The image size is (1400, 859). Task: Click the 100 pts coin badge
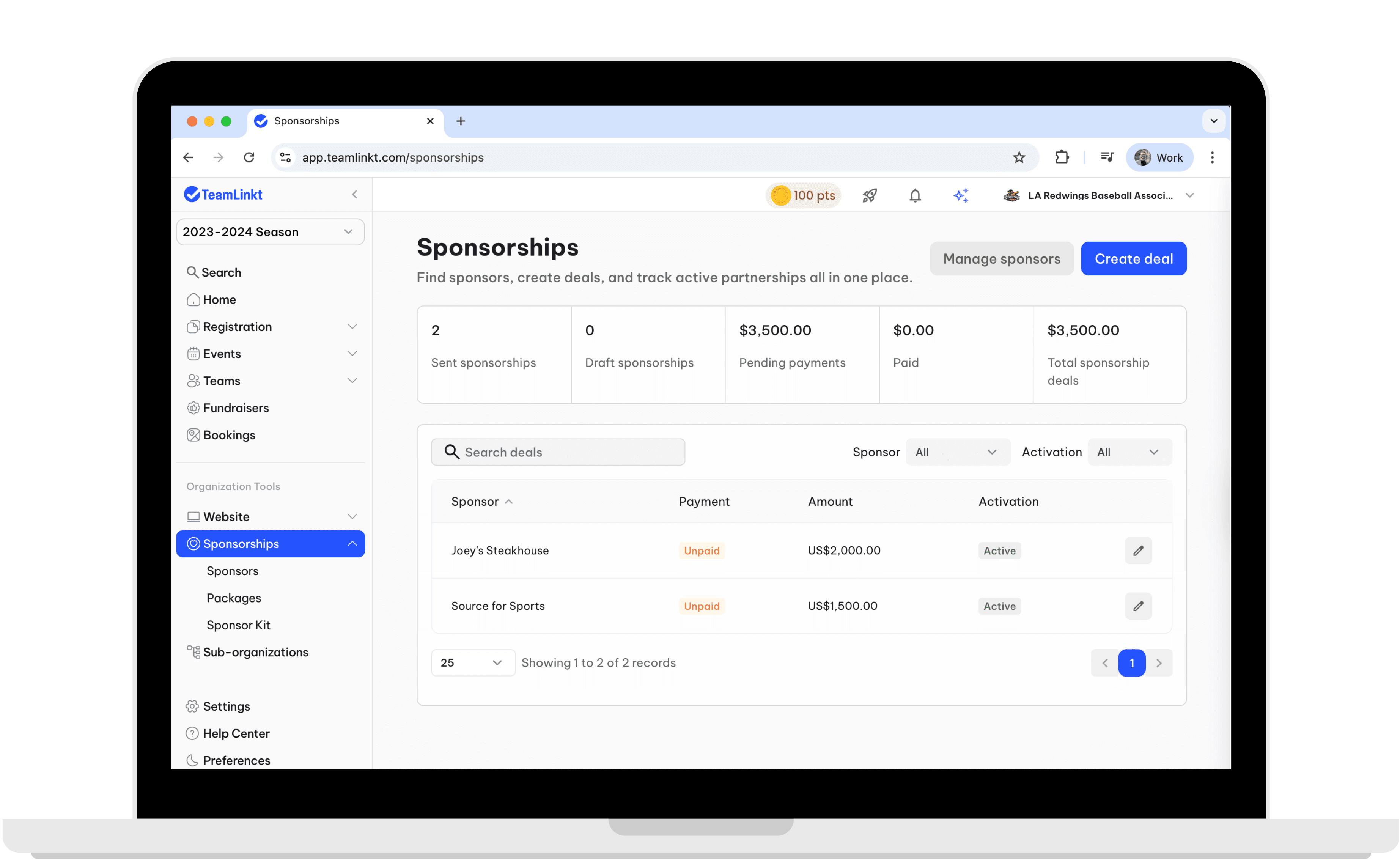pos(803,195)
